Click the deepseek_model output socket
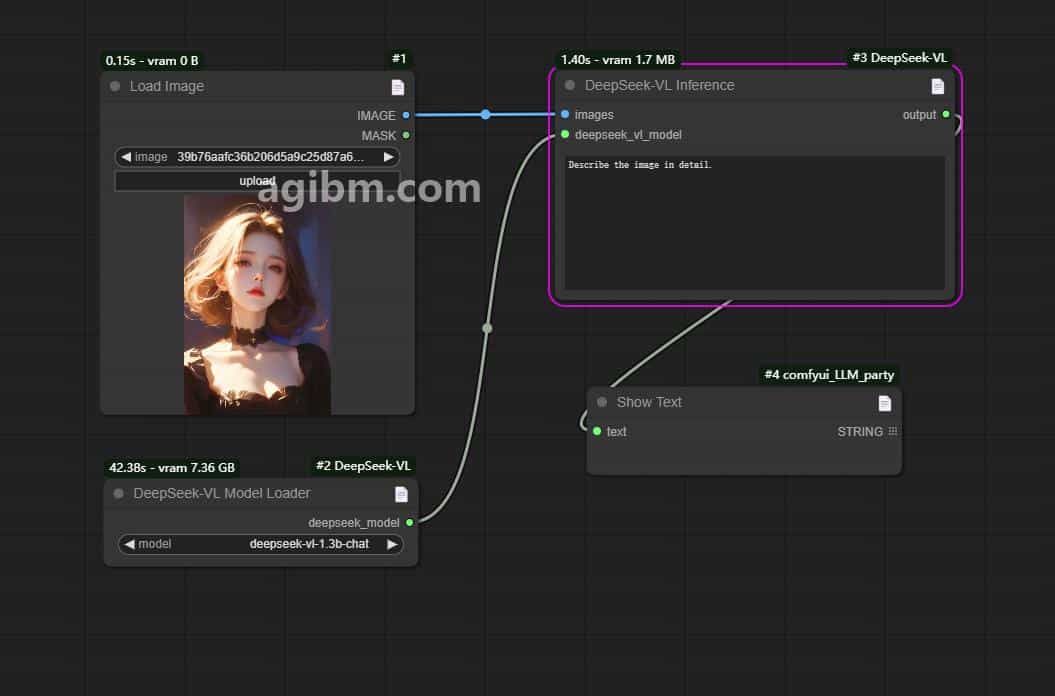The image size is (1055, 696). 410,522
